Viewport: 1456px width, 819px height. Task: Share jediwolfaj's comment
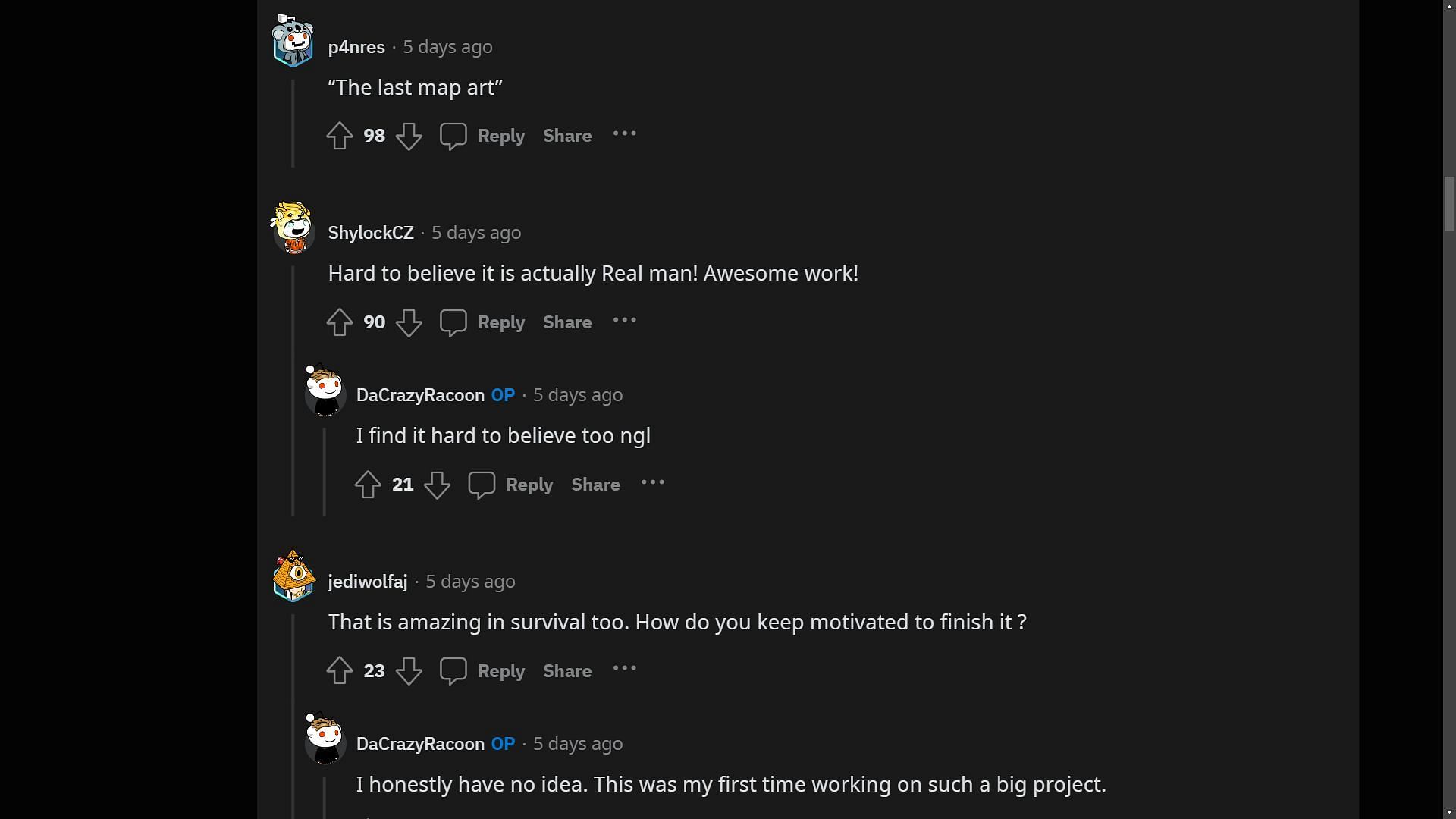pyautogui.click(x=567, y=671)
